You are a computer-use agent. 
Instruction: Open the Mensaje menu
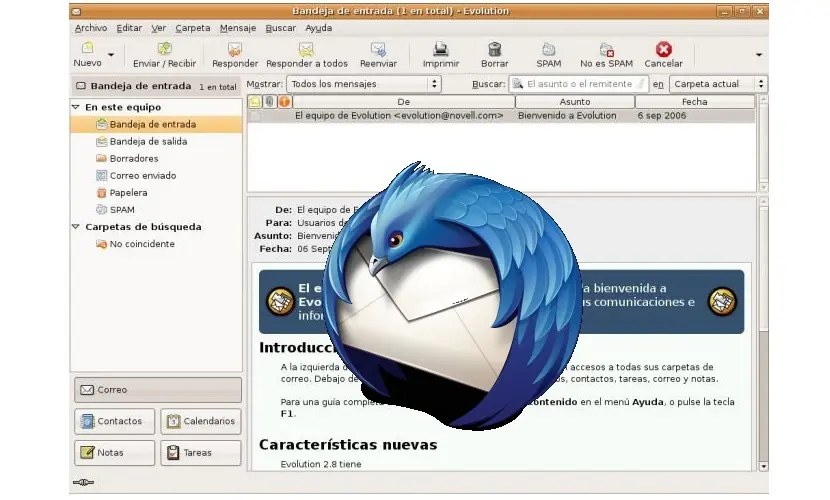(x=238, y=28)
